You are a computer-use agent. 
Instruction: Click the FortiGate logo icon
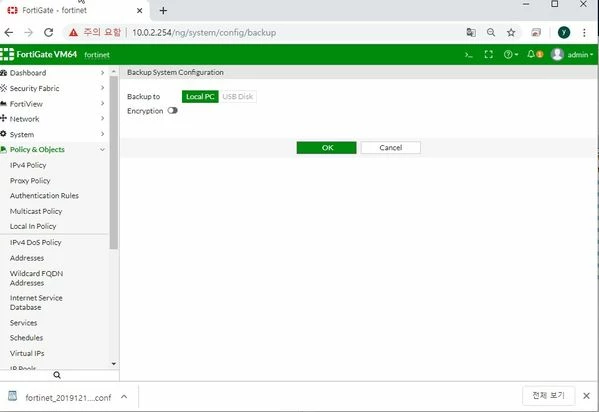pos(7,54)
